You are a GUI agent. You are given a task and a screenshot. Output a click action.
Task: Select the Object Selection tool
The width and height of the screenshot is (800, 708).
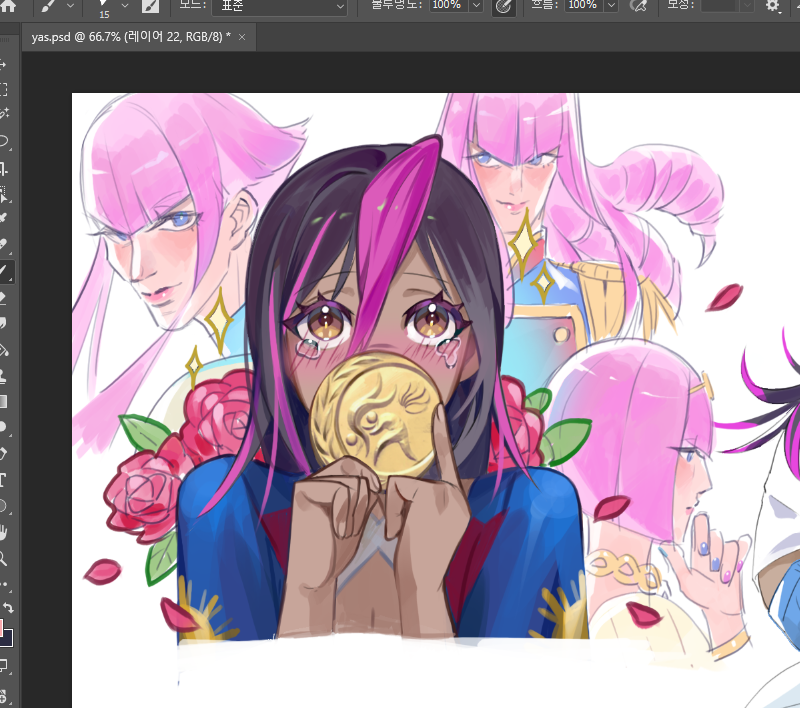coord(4,194)
